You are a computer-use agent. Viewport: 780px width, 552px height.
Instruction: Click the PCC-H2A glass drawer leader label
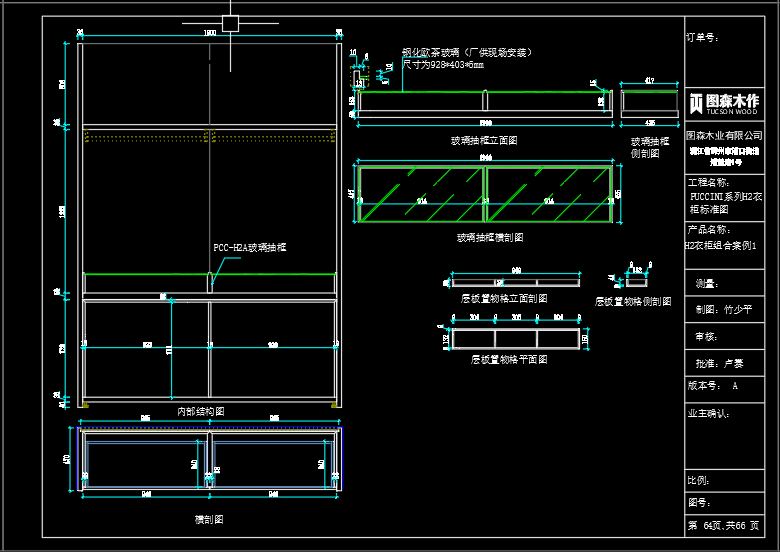click(x=250, y=247)
